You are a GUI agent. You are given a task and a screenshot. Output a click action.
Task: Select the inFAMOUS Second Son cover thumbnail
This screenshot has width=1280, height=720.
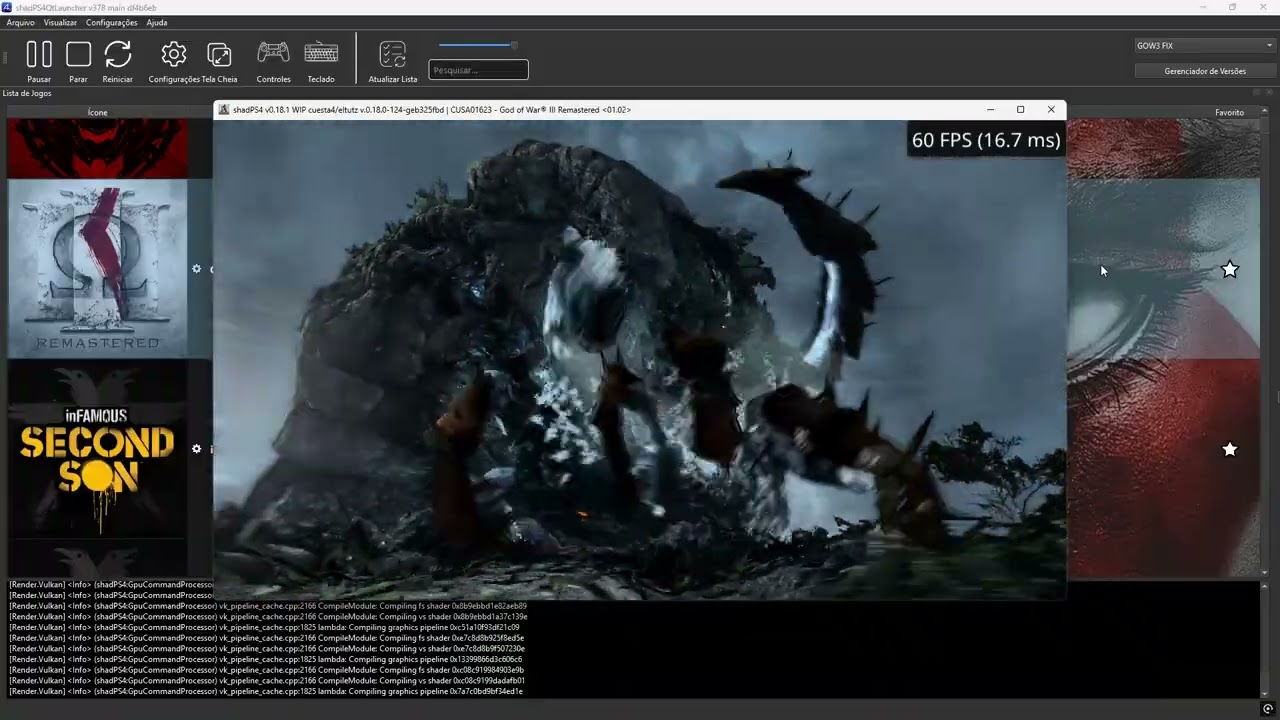[97, 449]
